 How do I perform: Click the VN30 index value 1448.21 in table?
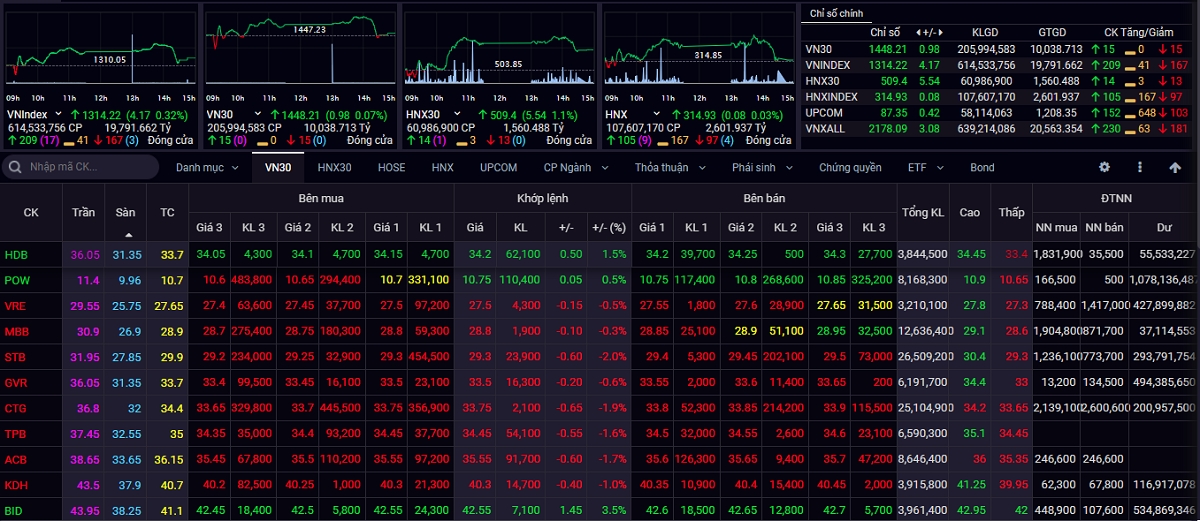888,49
